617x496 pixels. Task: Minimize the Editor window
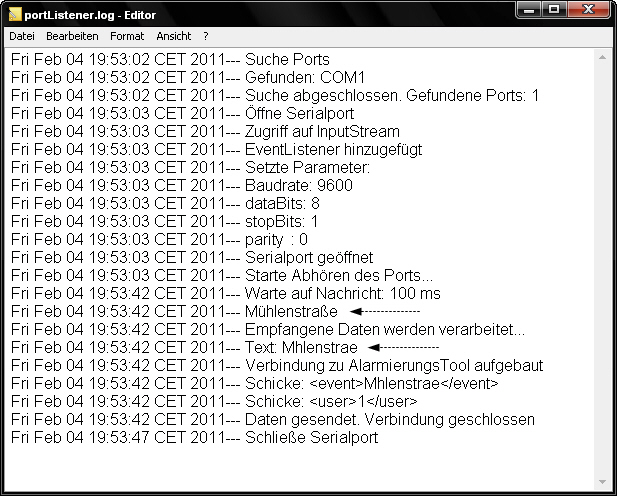[529, 10]
